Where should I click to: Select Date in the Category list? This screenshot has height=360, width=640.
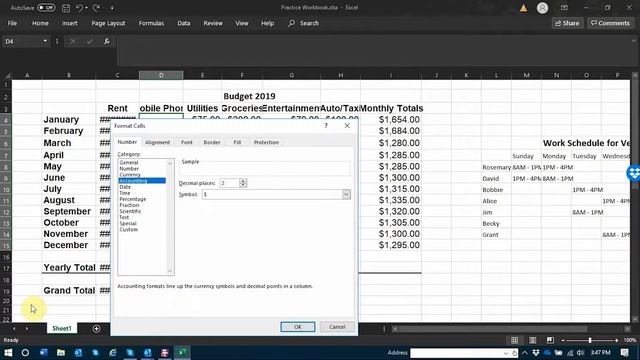pyautogui.click(x=125, y=187)
